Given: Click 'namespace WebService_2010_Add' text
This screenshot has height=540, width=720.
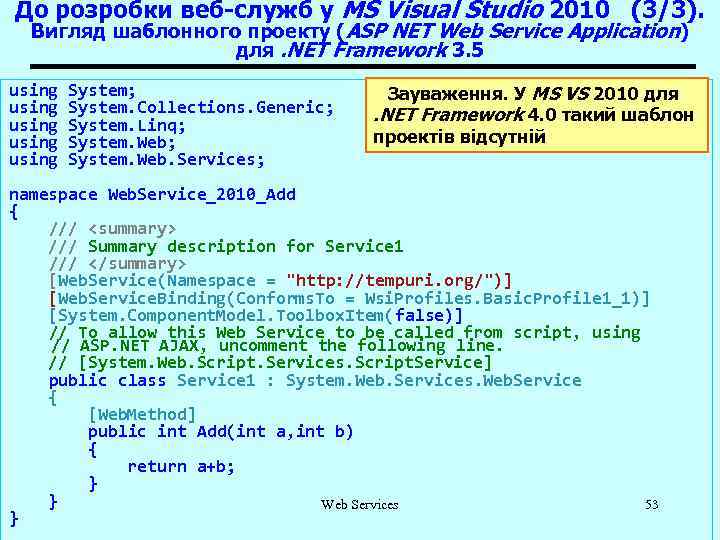Looking at the screenshot, I should [152, 194].
